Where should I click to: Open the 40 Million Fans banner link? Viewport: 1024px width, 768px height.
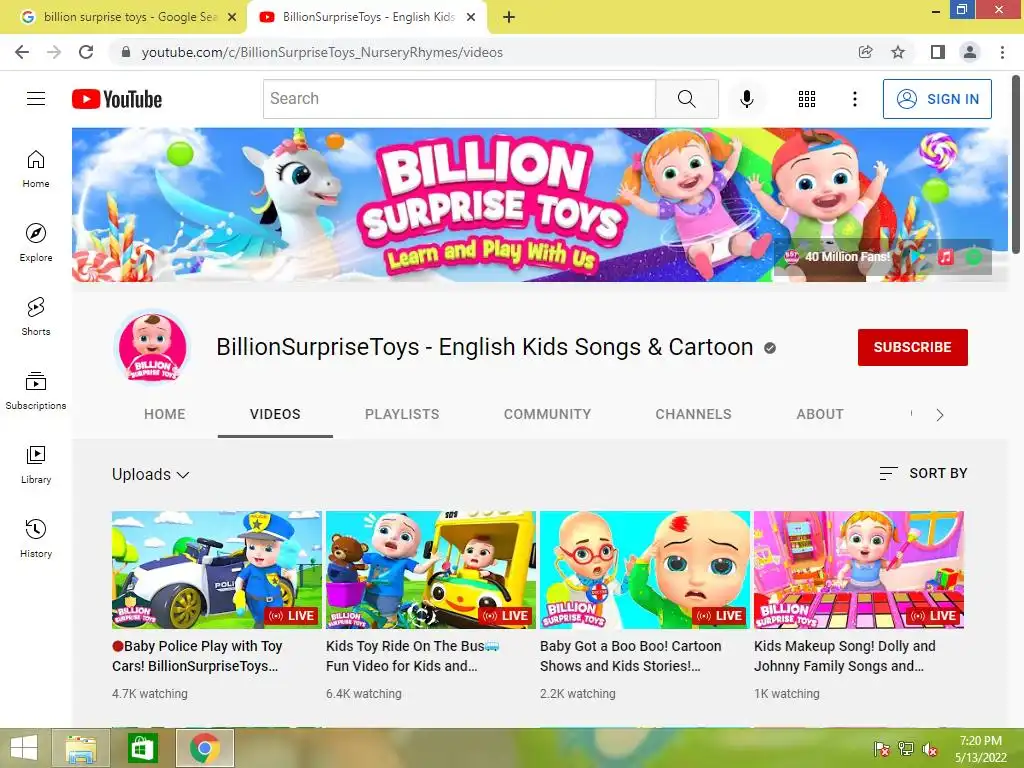838,257
